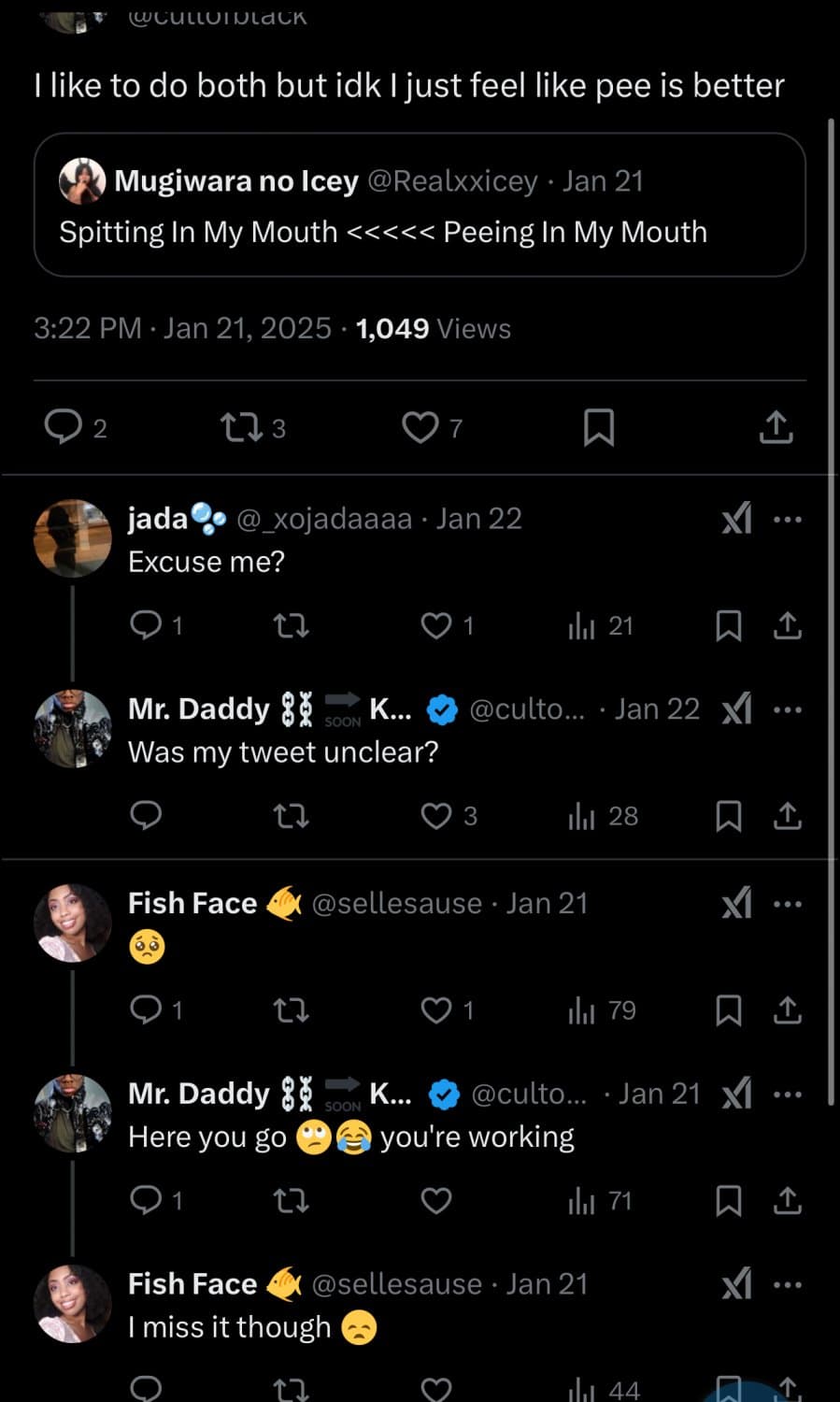Repost the "Was my tweet unclear?" reply
The width and height of the screenshot is (840, 1402).
[291, 816]
